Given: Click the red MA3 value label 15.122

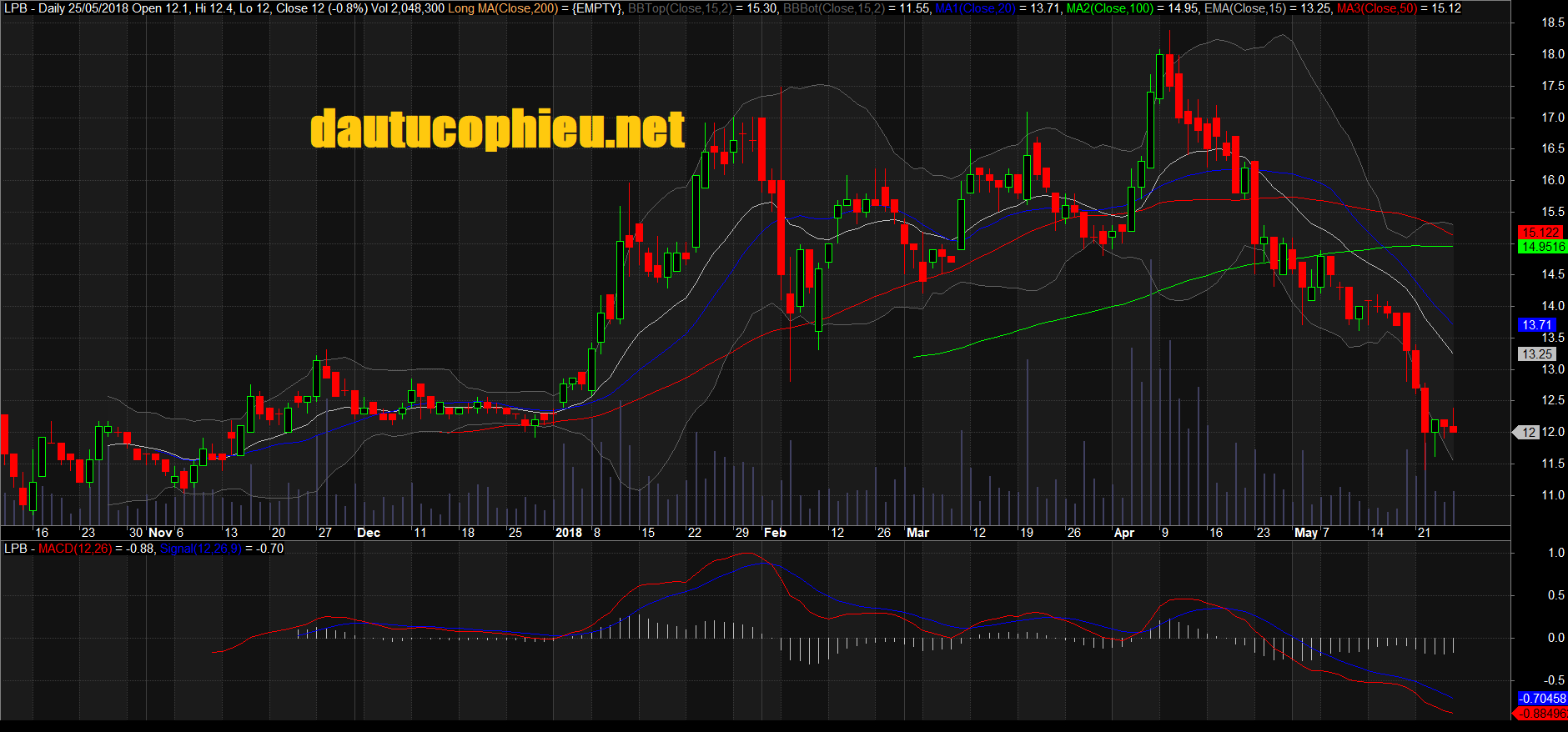Looking at the screenshot, I should [1540, 233].
